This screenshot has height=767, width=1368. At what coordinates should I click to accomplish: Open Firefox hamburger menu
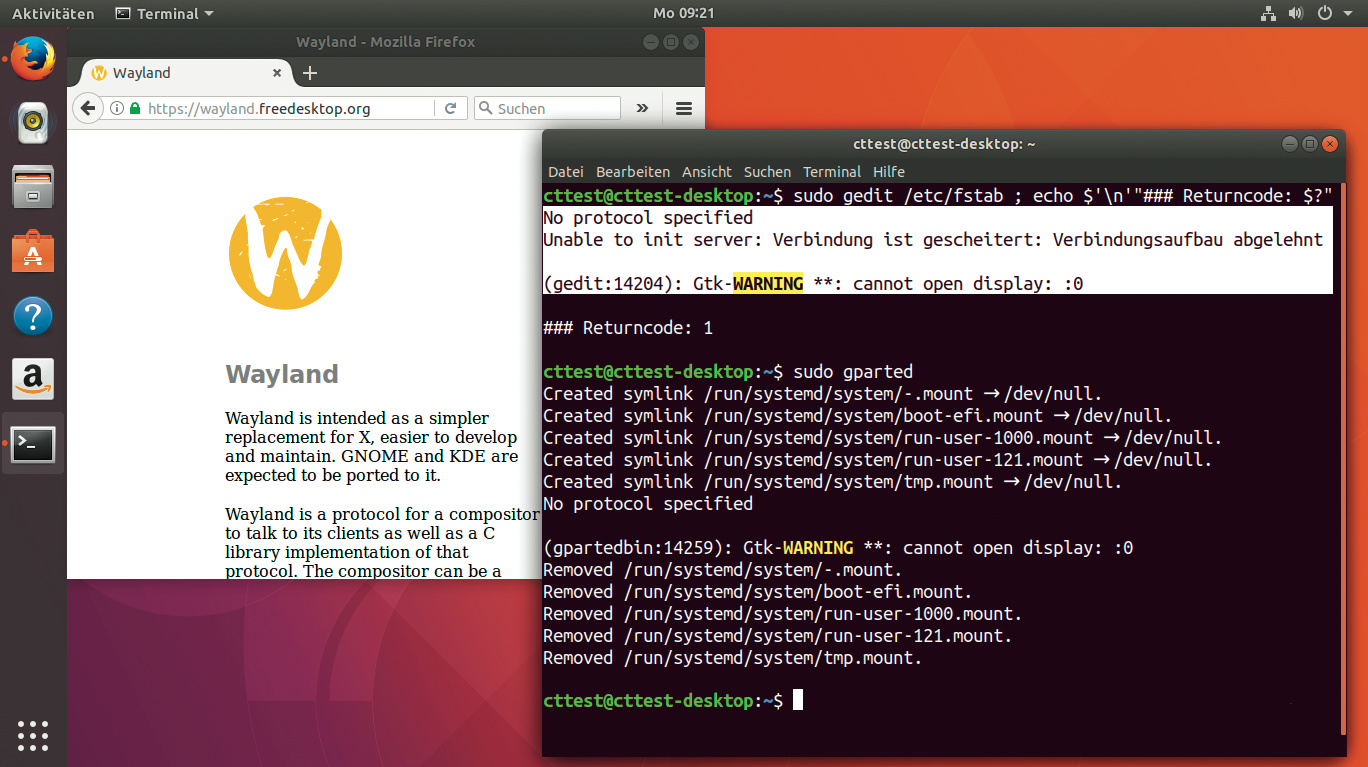pyautogui.click(x=684, y=108)
